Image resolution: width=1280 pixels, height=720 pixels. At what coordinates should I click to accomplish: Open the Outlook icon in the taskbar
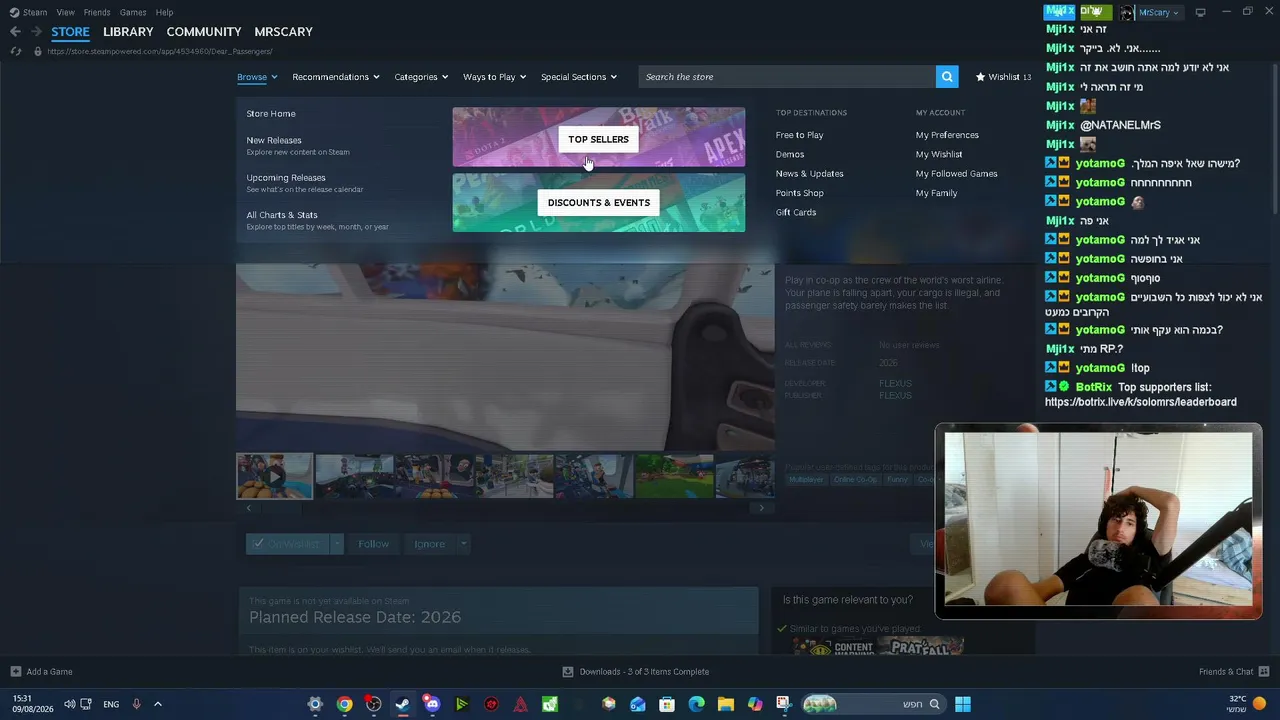638,704
